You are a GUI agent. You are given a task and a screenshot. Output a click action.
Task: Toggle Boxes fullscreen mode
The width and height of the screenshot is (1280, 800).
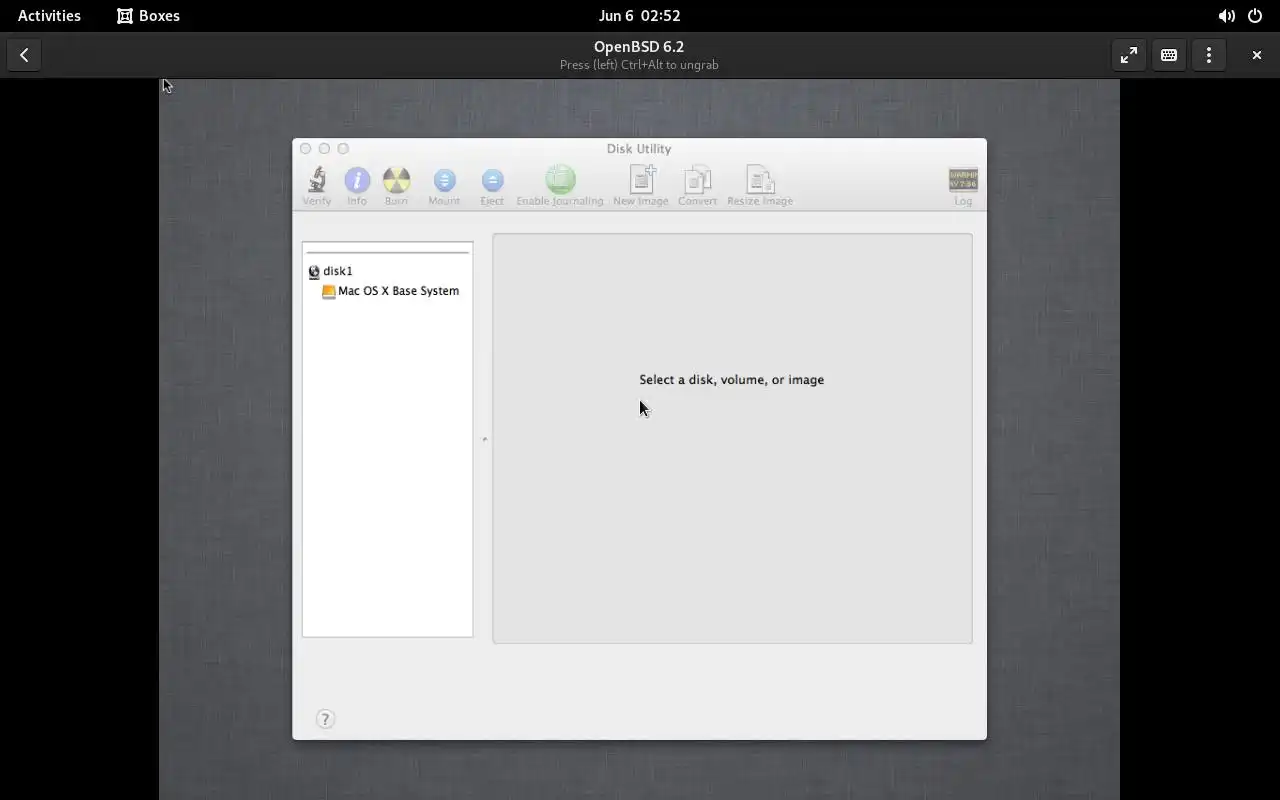click(1129, 55)
